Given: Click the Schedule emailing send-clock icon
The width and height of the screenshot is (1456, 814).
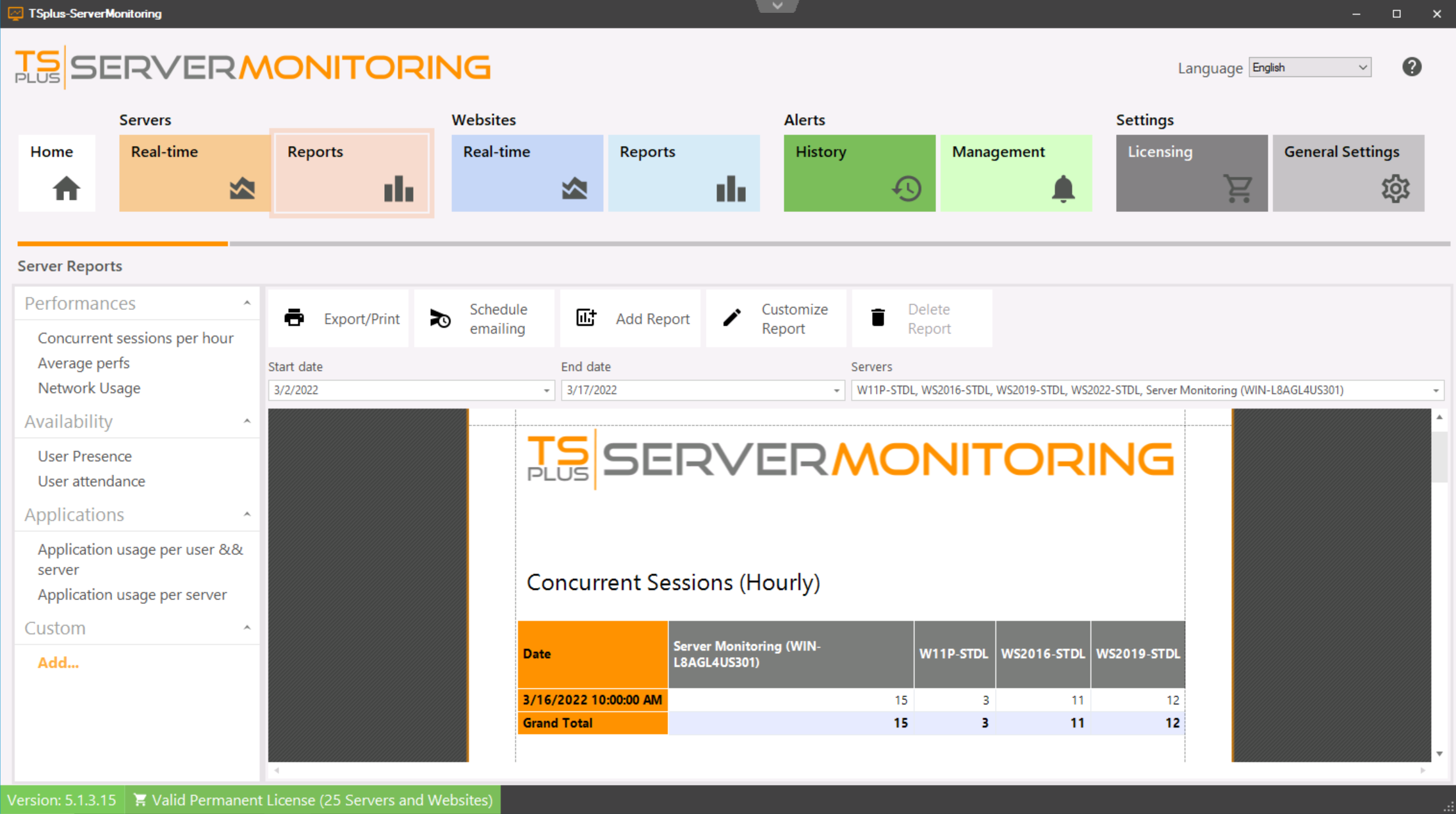Looking at the screenshot, I should (x=440, y=318).
